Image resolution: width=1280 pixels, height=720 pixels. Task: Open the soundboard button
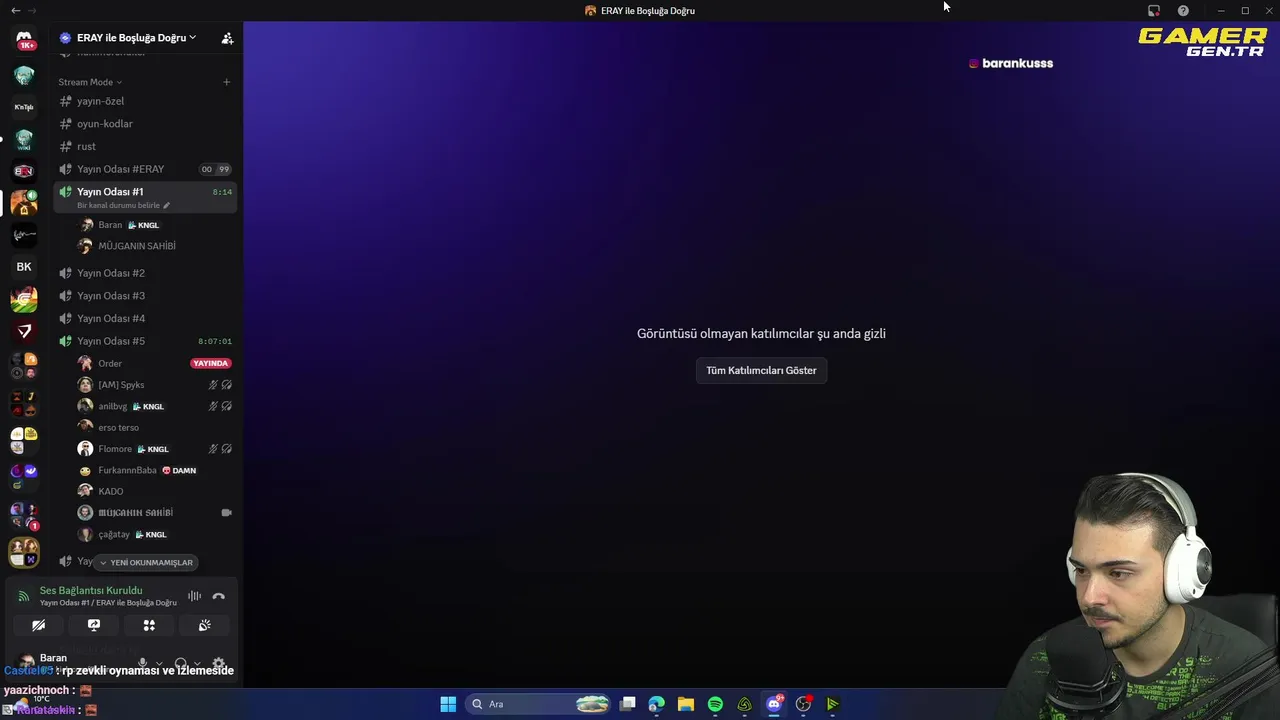click(x=205, y=625)
